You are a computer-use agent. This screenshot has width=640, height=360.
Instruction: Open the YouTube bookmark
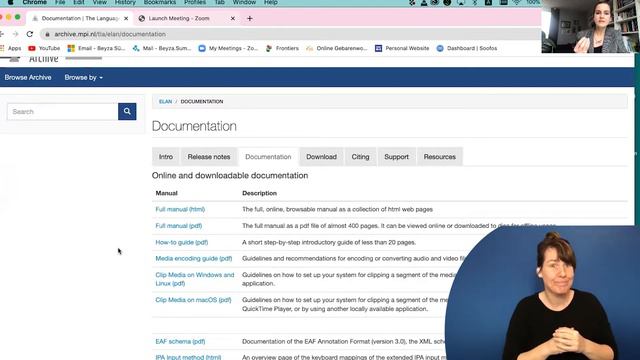pos(44,48)
